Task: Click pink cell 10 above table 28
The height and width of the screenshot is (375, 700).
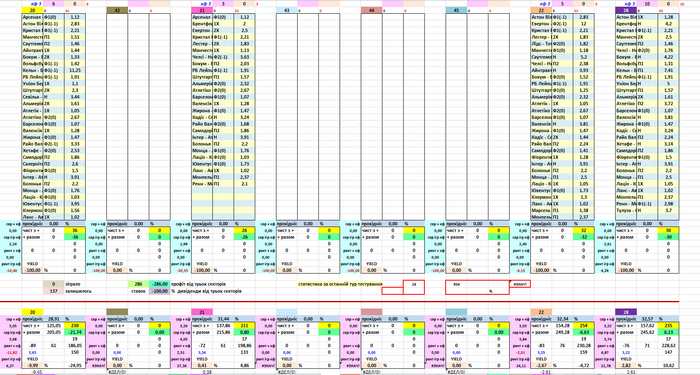Action: [647, 4]
